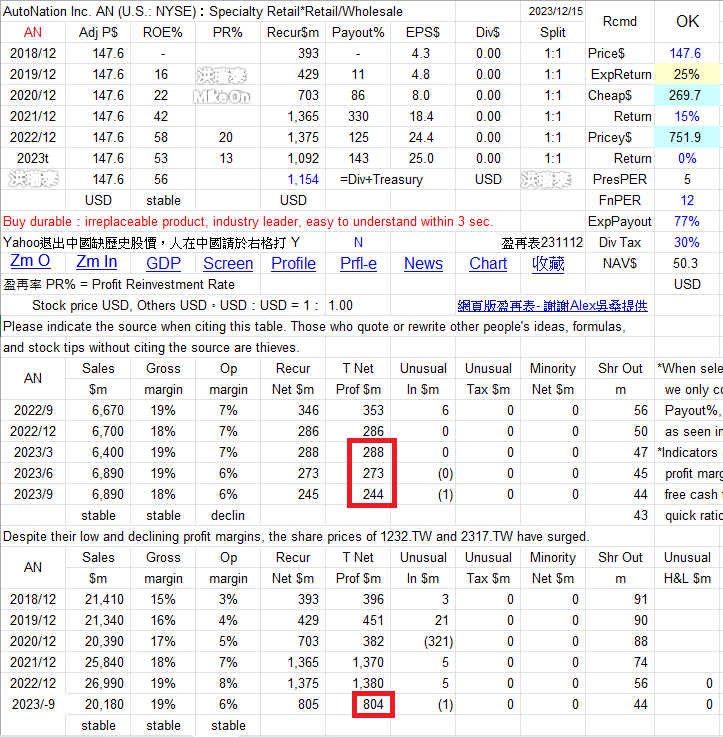Click the N input cell for China
This screenshot has height=737, width=723.
(358, 242)
